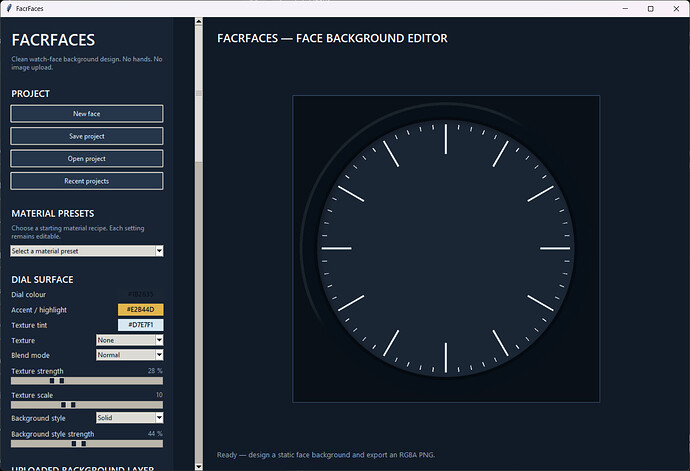Show the Recent projects list

[x=87, y=181]
